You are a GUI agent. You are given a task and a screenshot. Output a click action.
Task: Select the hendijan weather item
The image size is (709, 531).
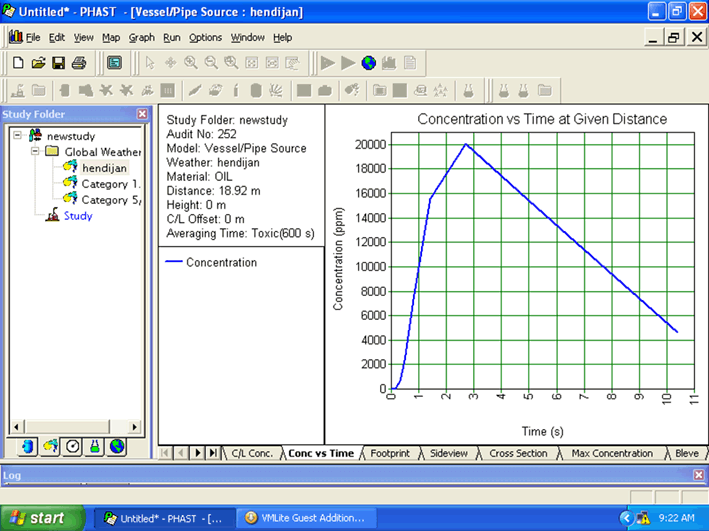point(104,168)
